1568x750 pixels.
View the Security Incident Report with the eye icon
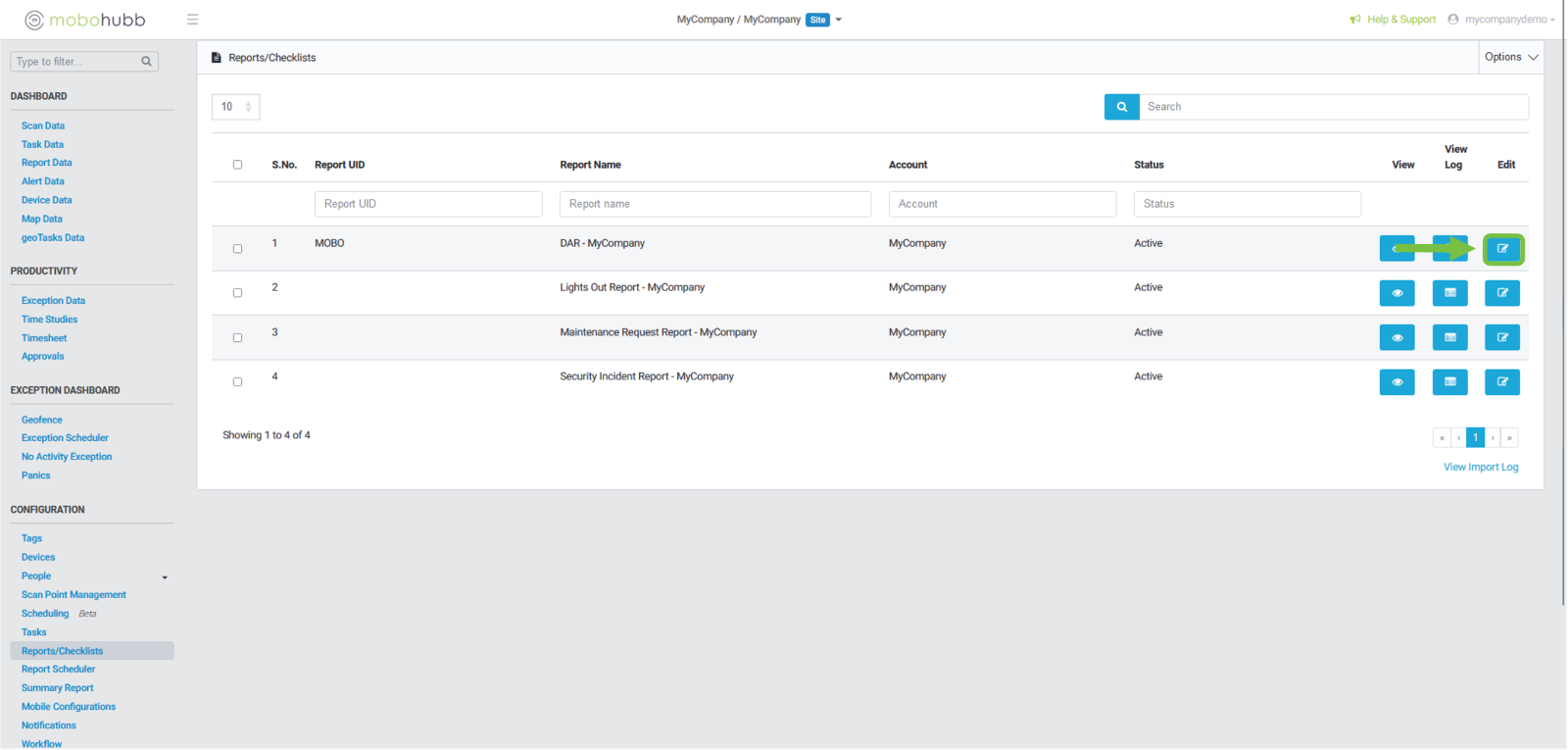(1396, 382)
